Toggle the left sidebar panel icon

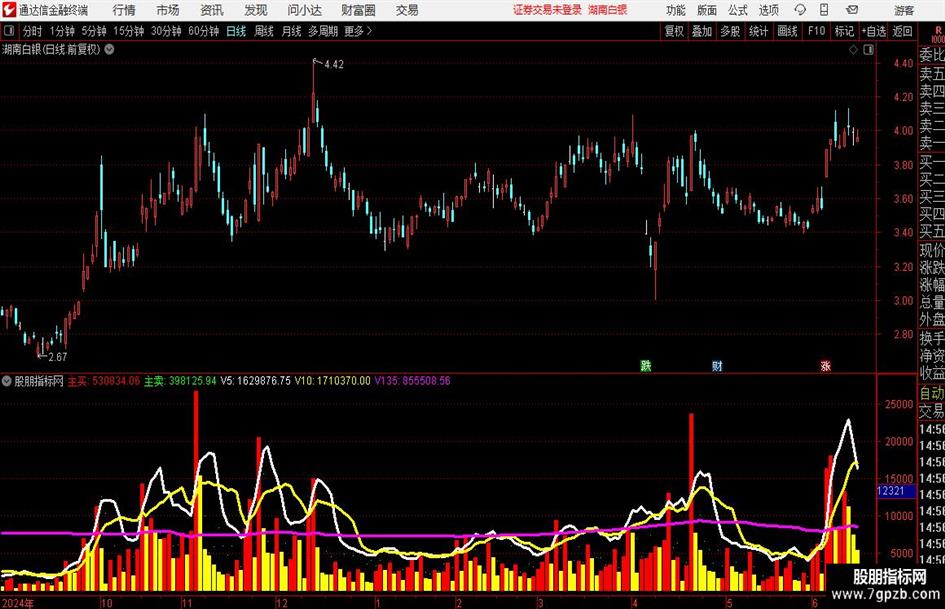coord(9,31)
